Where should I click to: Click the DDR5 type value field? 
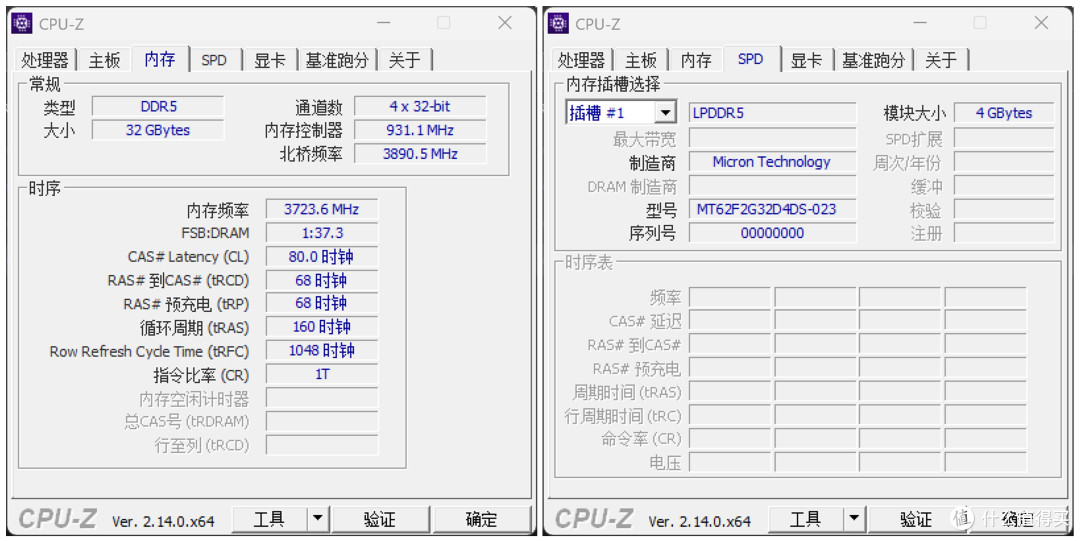(158, 107)
